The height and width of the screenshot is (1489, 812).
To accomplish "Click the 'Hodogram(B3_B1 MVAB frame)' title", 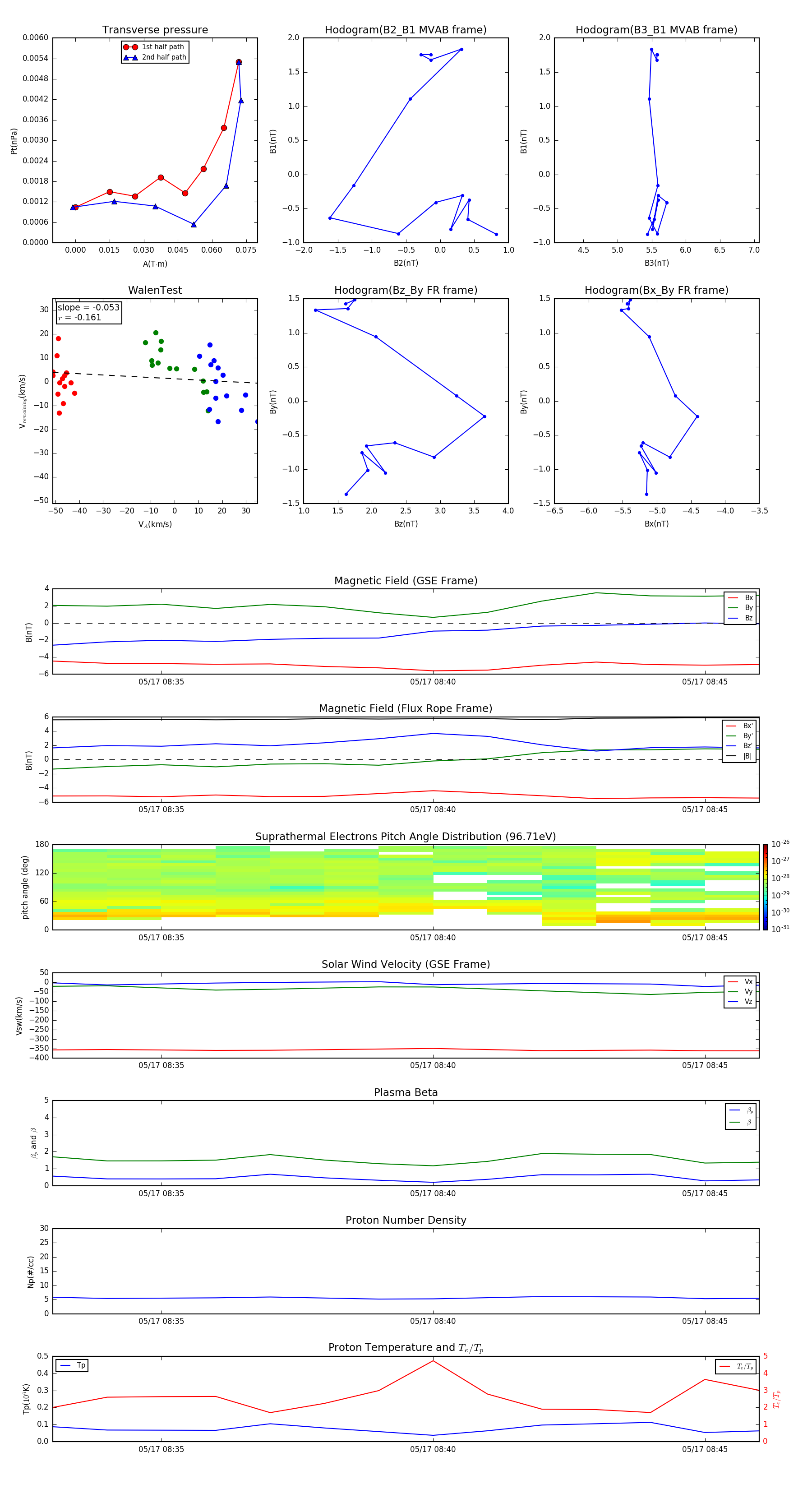I will tap(656, 30).
